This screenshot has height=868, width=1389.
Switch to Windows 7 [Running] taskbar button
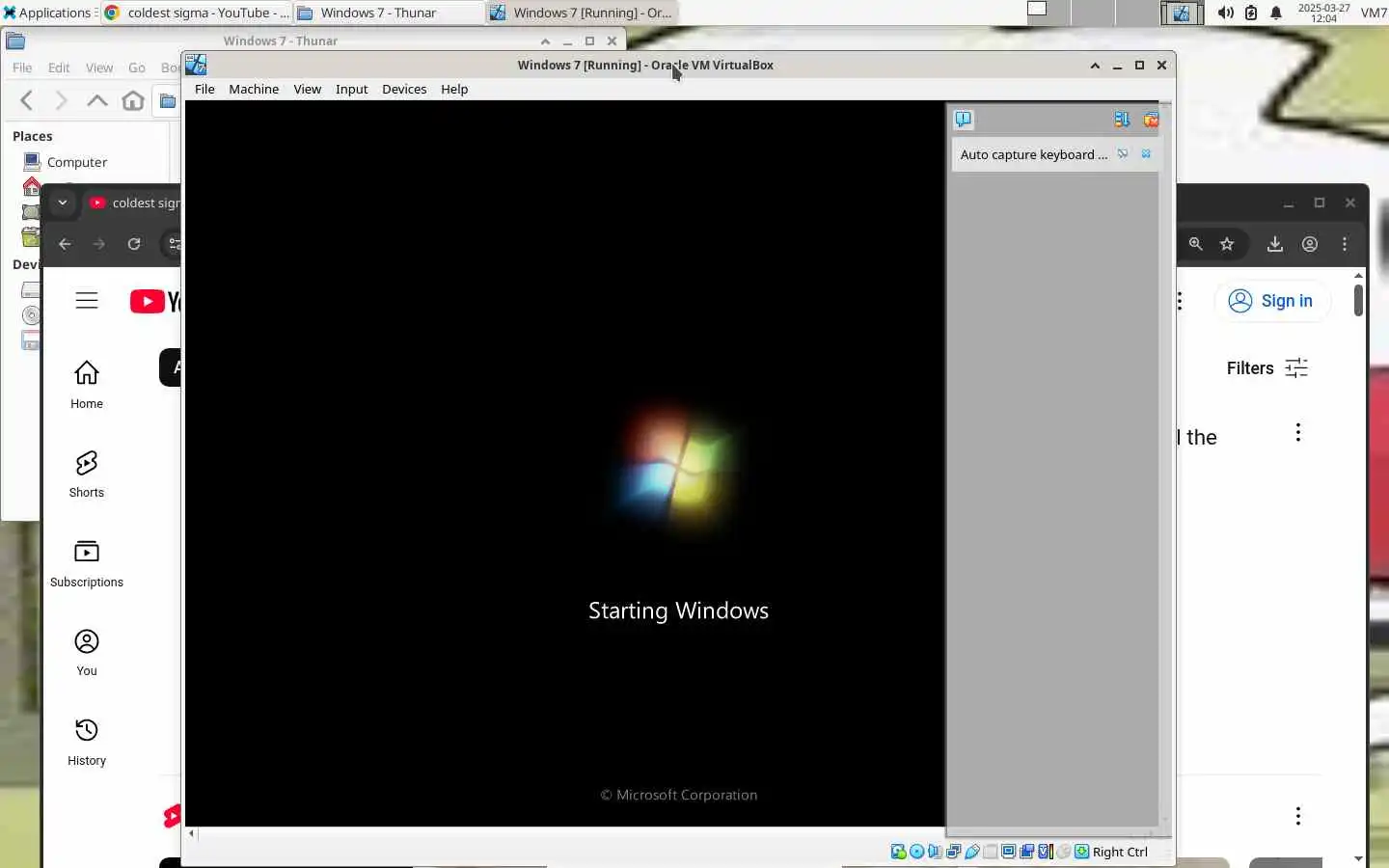[583, 13]
